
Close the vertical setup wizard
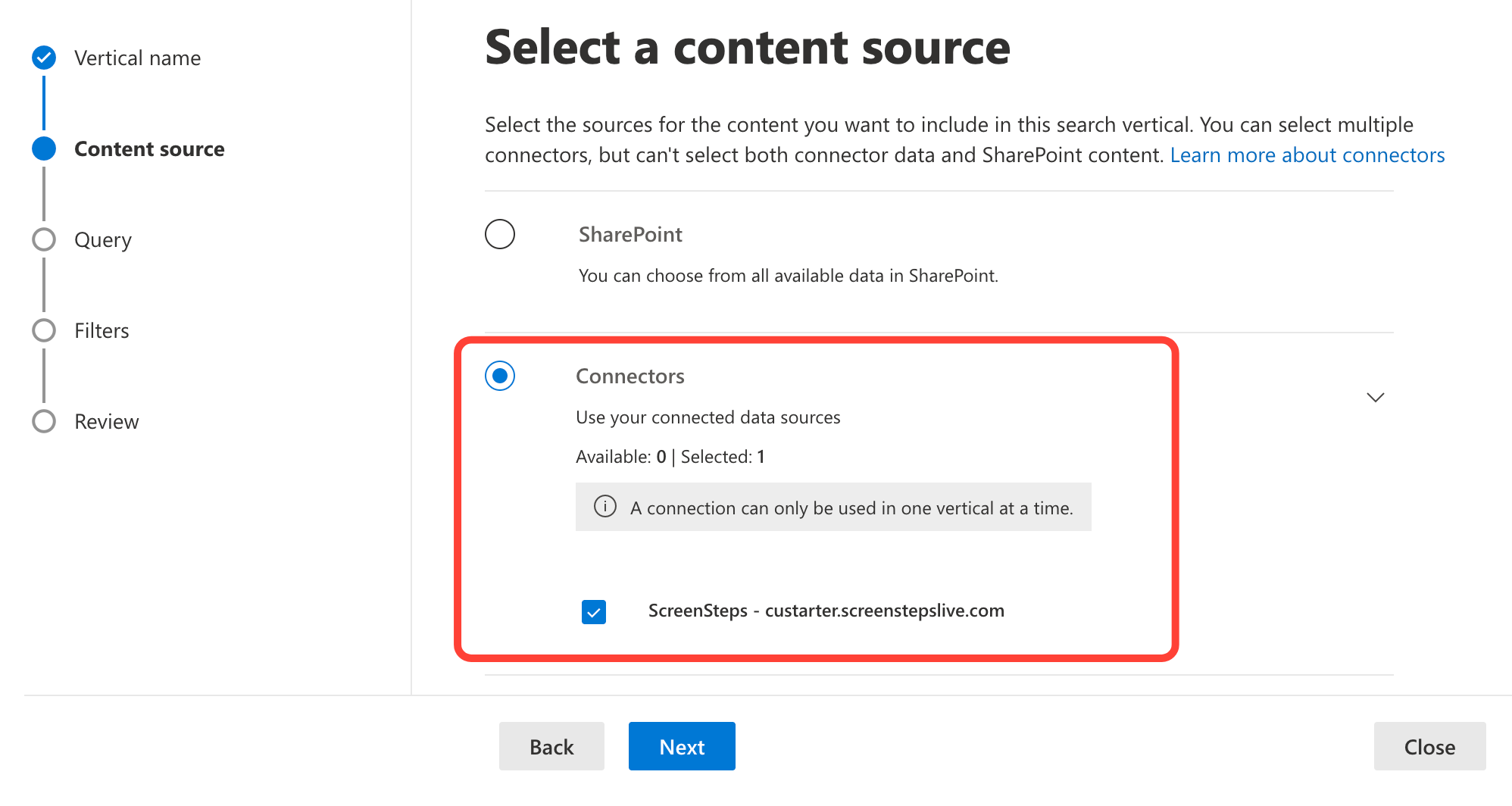click(x=1429, y=747)
